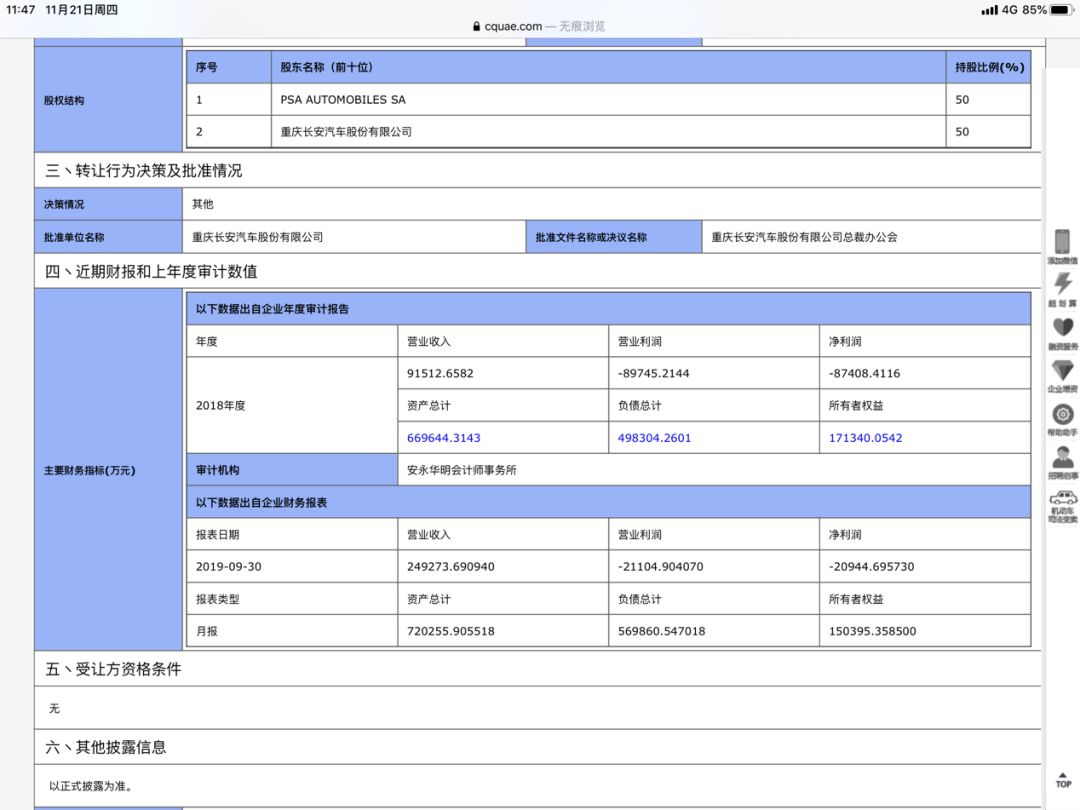Open the 企业增资 diamond icon
Viewport: 1080px width, 810px height.
pyautogui.click(x=1063, y=371)
